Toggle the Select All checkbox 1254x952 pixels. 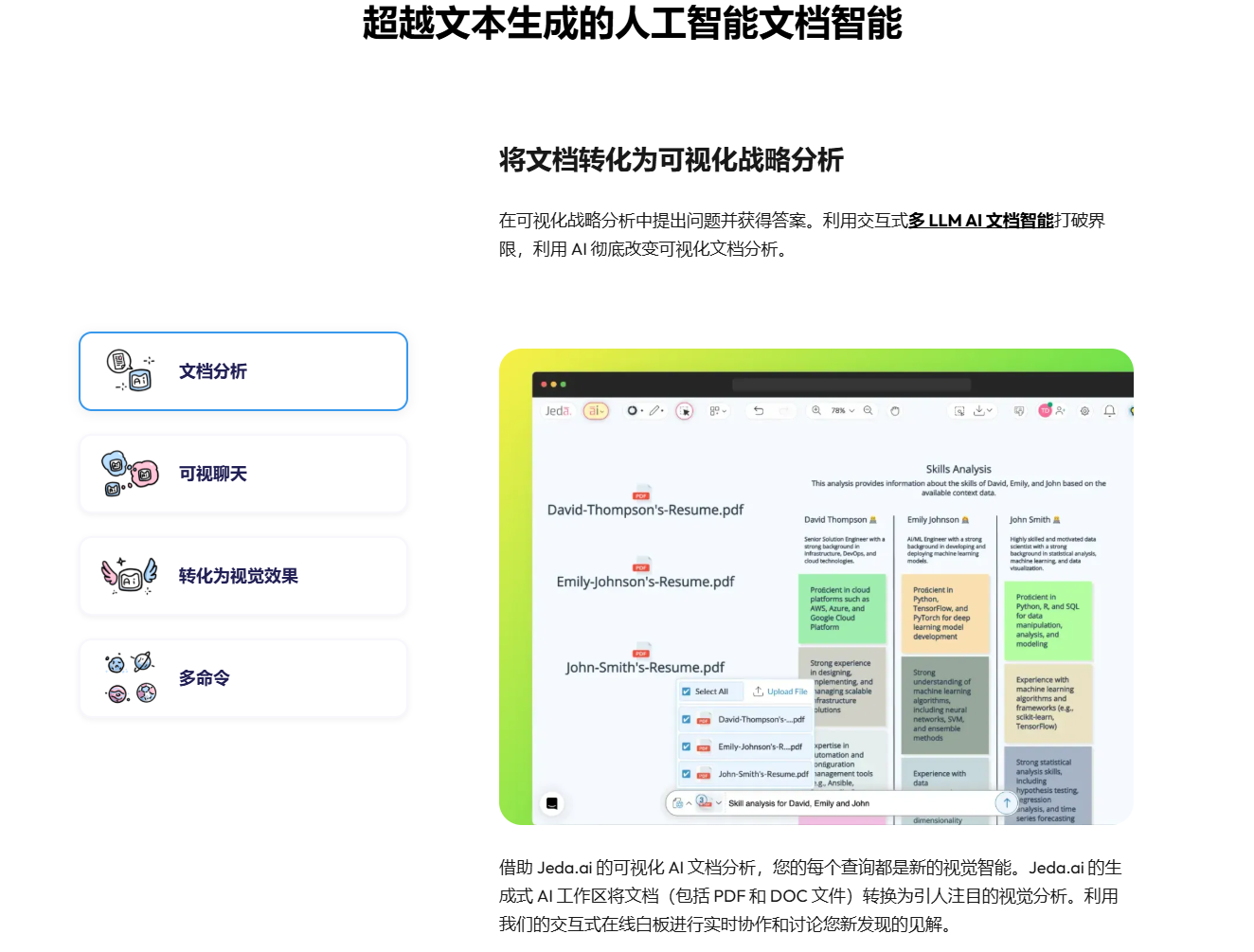pos(687,692)
